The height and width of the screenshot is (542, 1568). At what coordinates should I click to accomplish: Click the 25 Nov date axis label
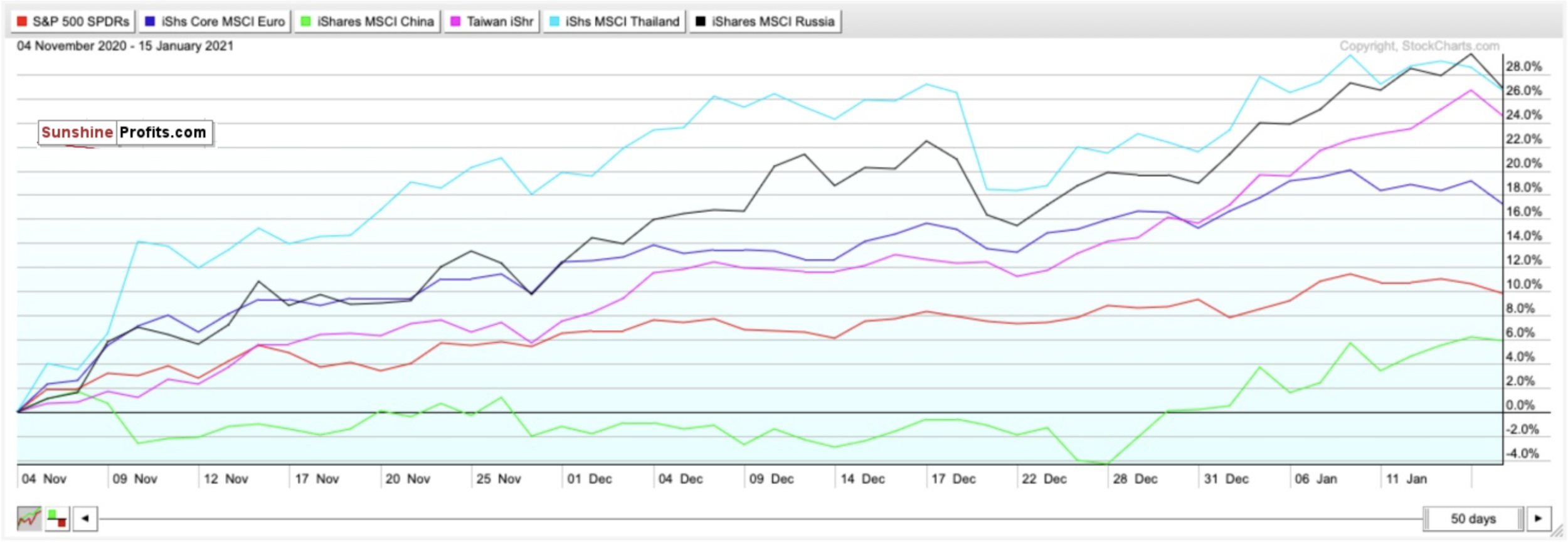click(499, 479)
